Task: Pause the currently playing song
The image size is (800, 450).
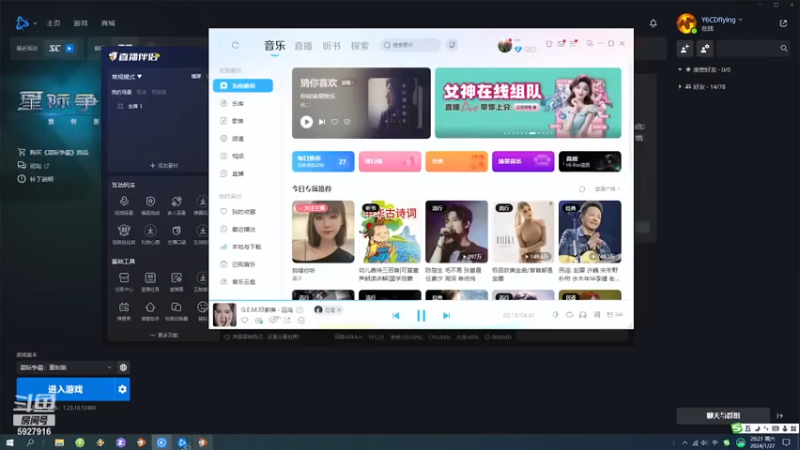Action: (x=421, y=316)
